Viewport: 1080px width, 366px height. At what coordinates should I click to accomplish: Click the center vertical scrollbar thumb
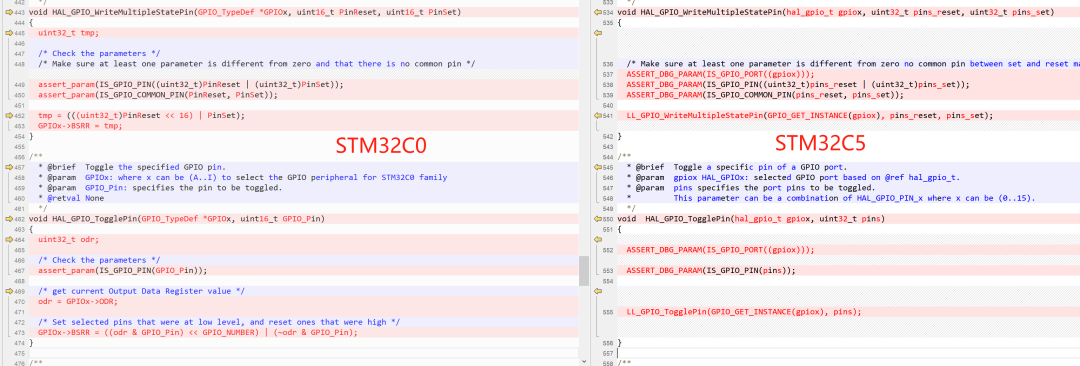pos(584,271)
